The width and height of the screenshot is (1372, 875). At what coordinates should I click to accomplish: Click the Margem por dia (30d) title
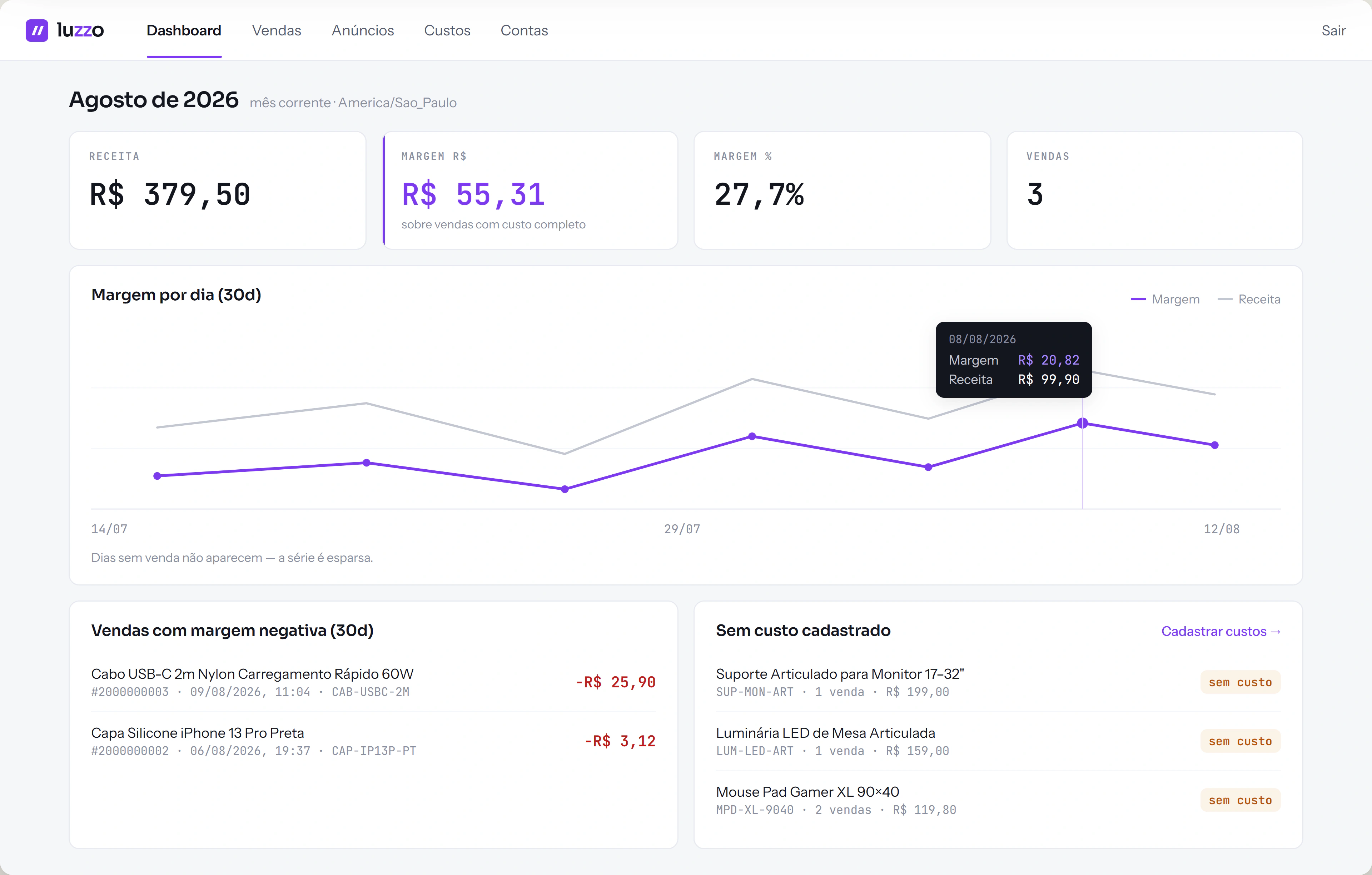176,295
